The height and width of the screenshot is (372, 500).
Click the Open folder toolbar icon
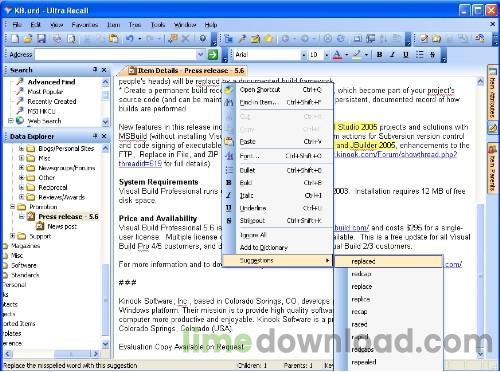(x=28, y=39)
